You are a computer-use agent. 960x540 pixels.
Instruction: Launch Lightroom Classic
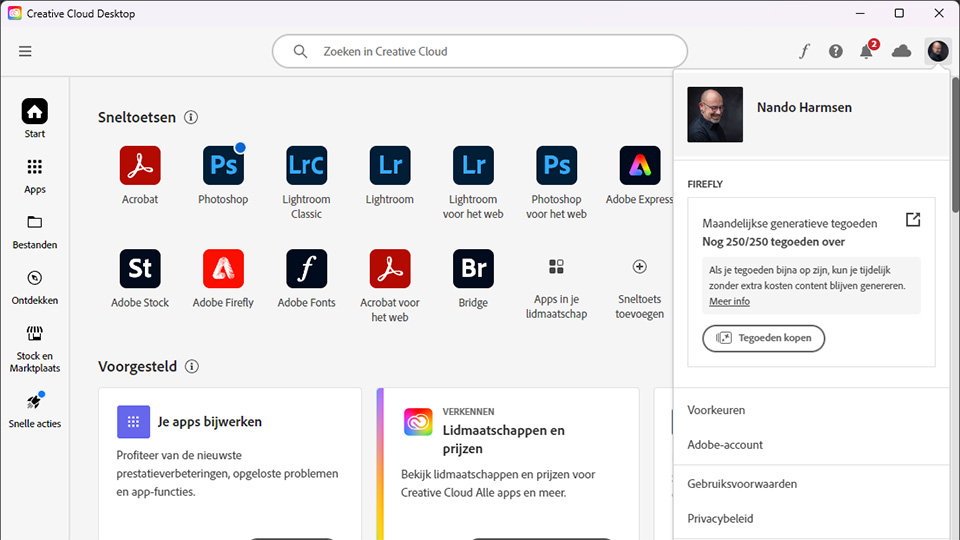click(307, 182)
